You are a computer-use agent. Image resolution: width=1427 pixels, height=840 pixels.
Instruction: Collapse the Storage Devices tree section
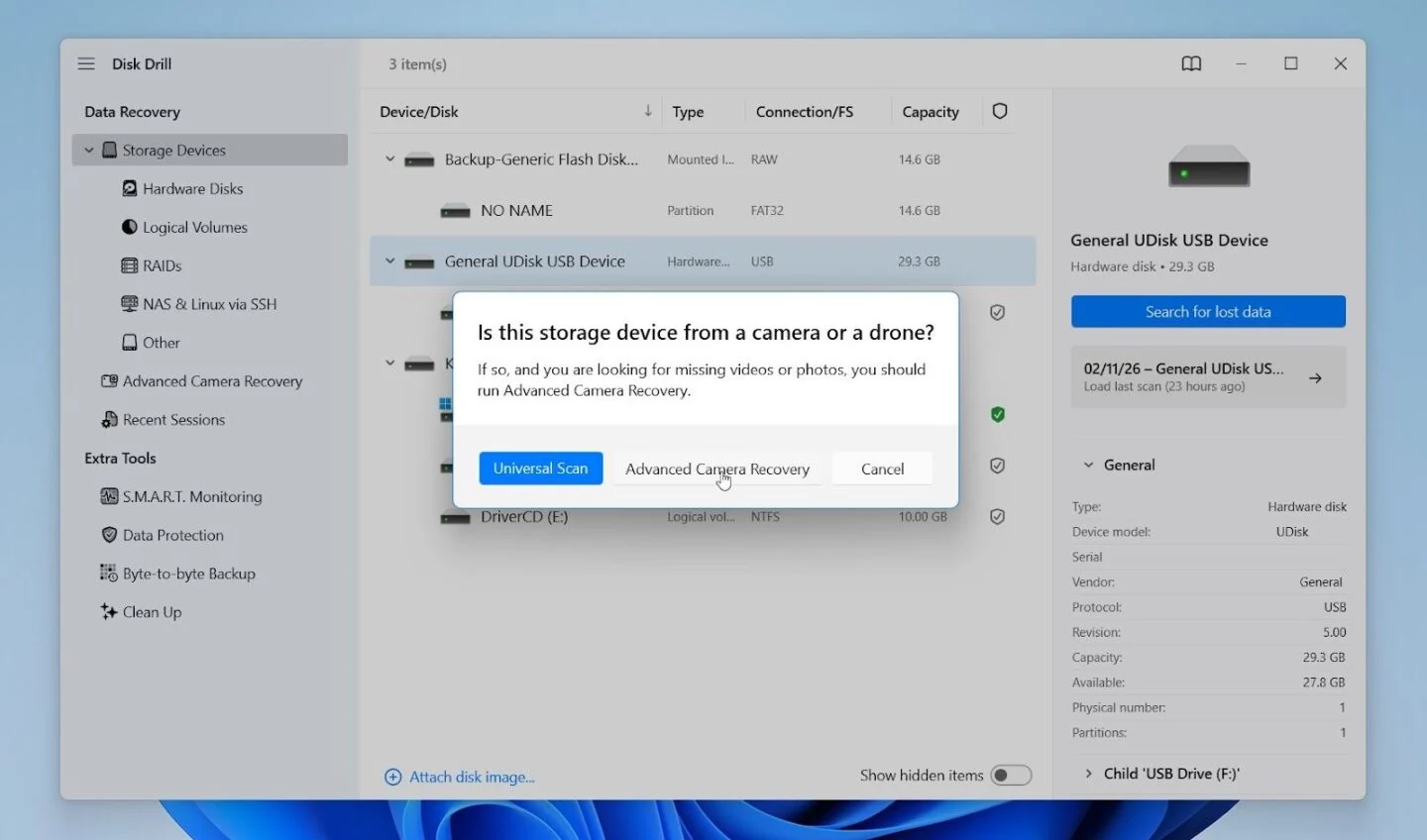tap(89, 151)
